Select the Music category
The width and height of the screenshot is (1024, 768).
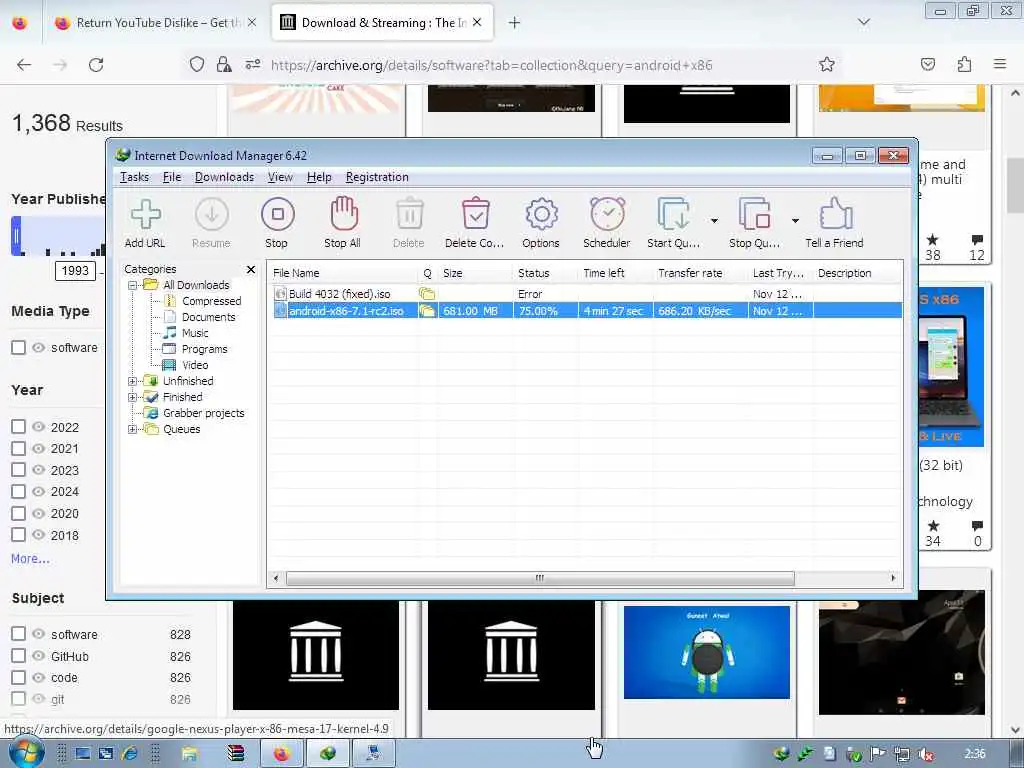(195, 333)
